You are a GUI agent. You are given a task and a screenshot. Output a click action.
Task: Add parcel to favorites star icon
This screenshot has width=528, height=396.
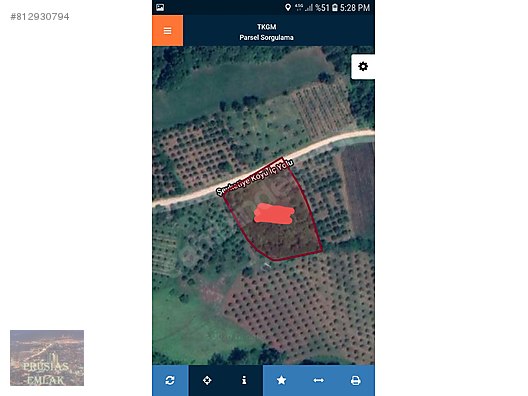point(281,381)
